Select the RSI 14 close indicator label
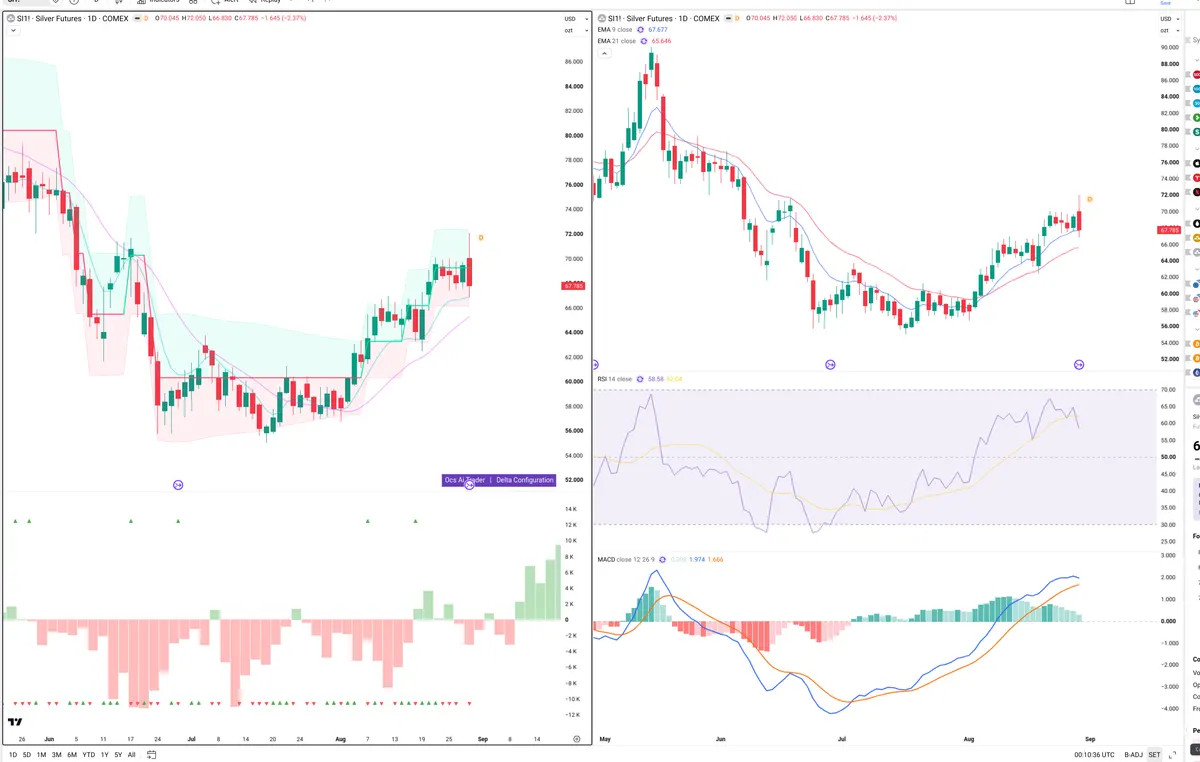Screen dimensions: 1200x762 point(614,379)
